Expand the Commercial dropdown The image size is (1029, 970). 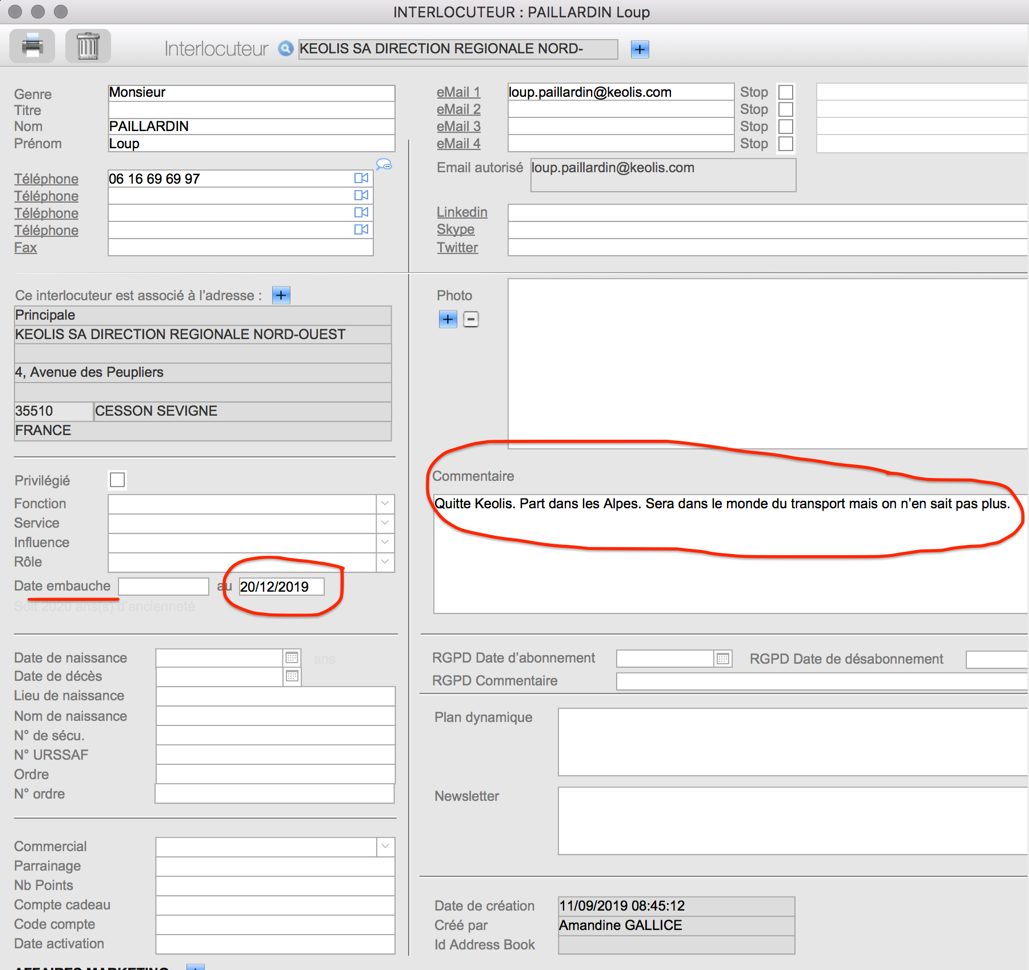pyautogui.click(x=384, y=847)
